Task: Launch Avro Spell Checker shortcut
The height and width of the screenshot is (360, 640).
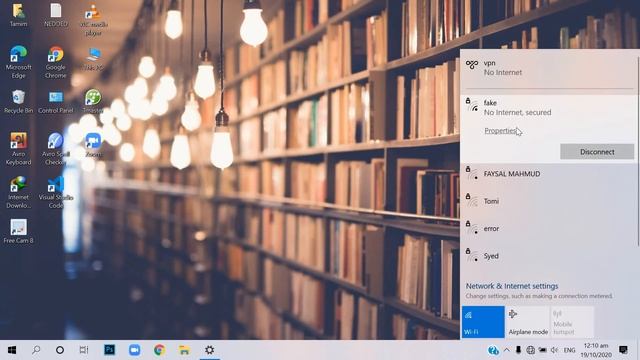Action: (56, 149)
